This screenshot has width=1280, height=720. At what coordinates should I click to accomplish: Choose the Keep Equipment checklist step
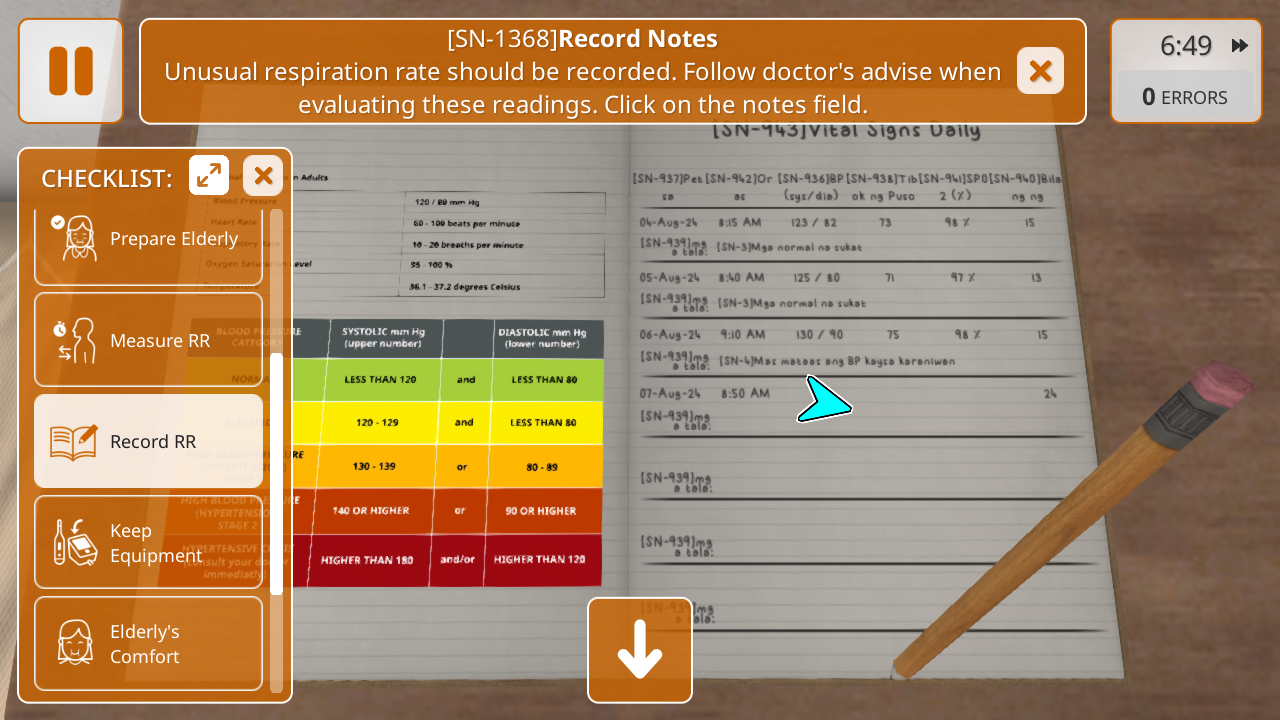point(148,542)
